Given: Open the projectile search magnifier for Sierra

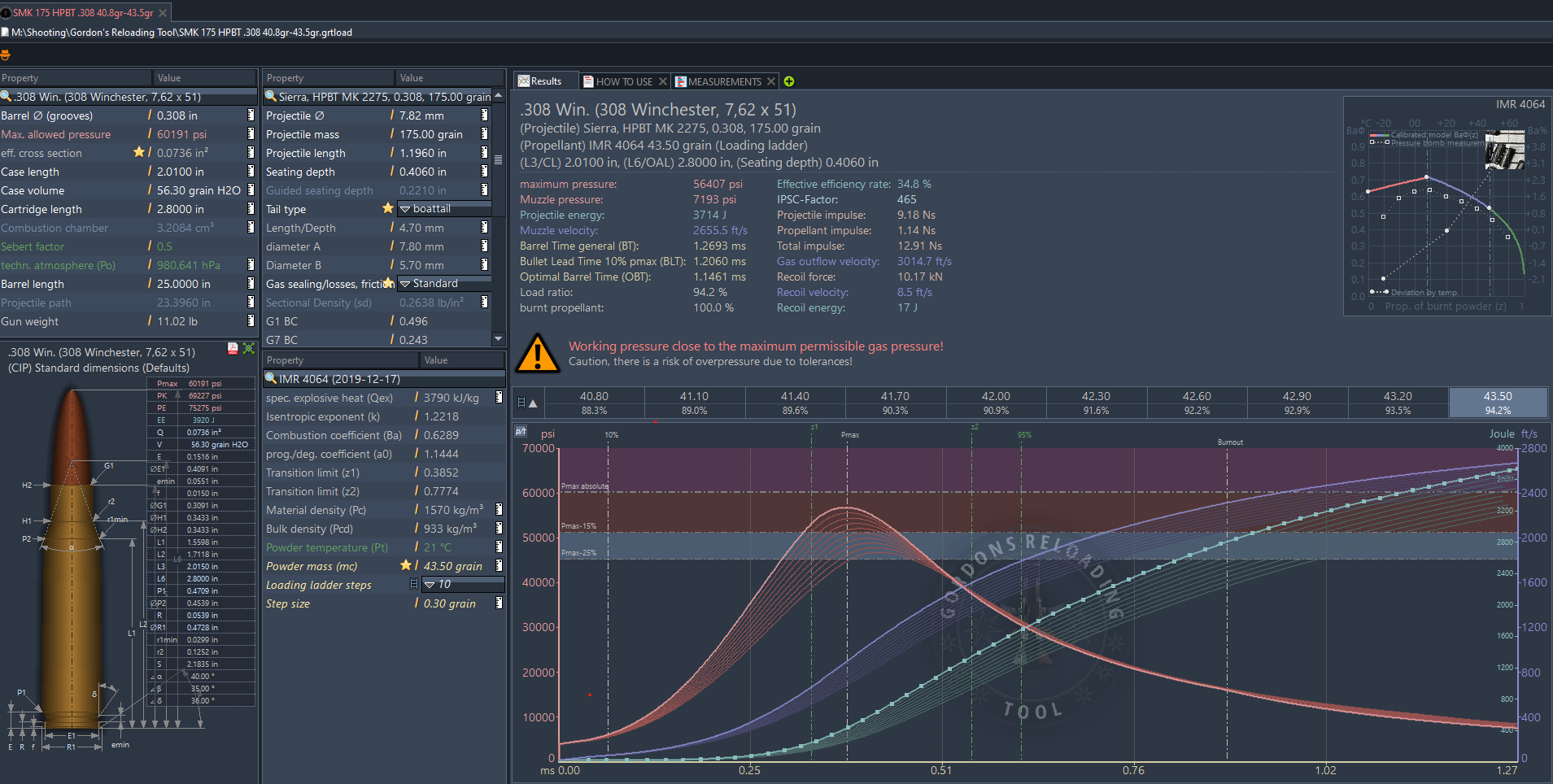Looking at the screenshot, I should click(271, 97).
